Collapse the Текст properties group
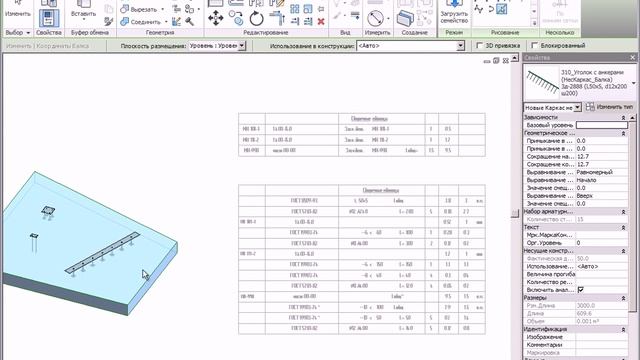The width and height of the screenshot is (640, 360). (623, 227)
